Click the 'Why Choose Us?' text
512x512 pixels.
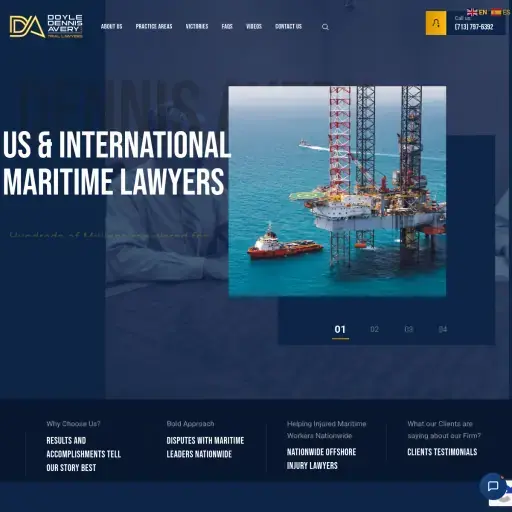(73, 424)
